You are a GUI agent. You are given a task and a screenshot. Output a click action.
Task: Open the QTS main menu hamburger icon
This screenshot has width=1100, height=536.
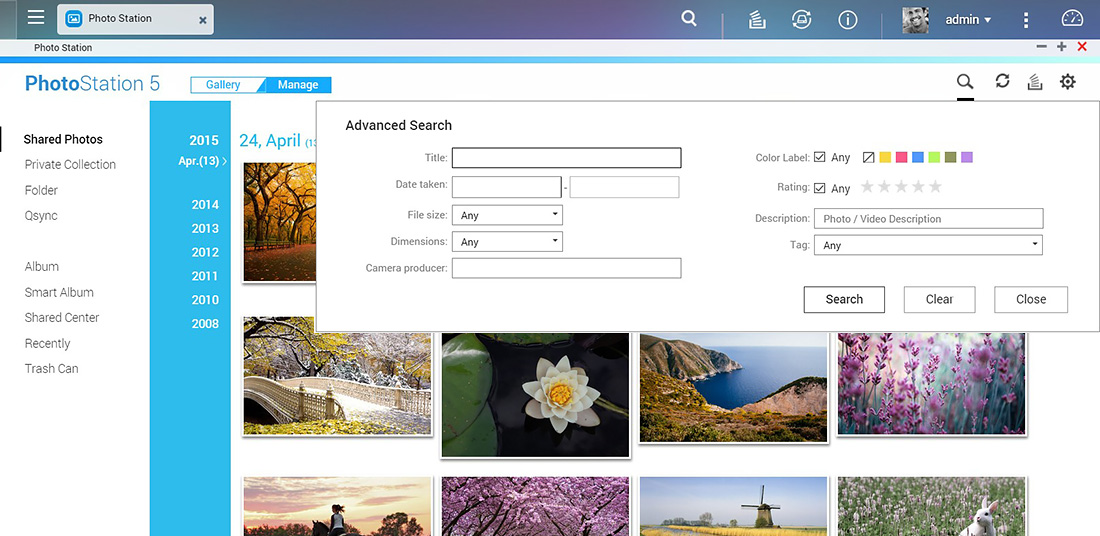[36, 18]
